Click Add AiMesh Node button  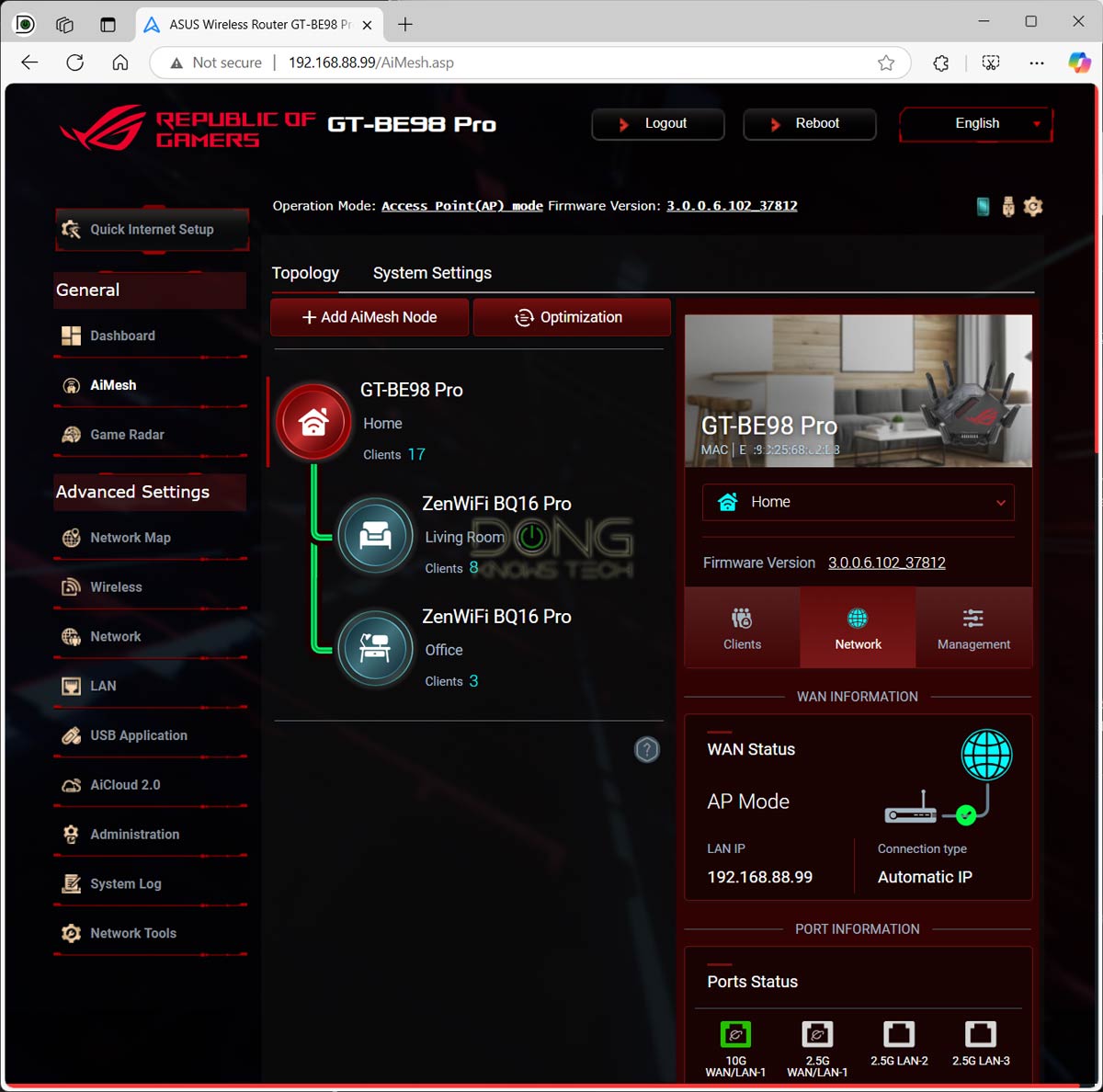(x=370, y=317)
